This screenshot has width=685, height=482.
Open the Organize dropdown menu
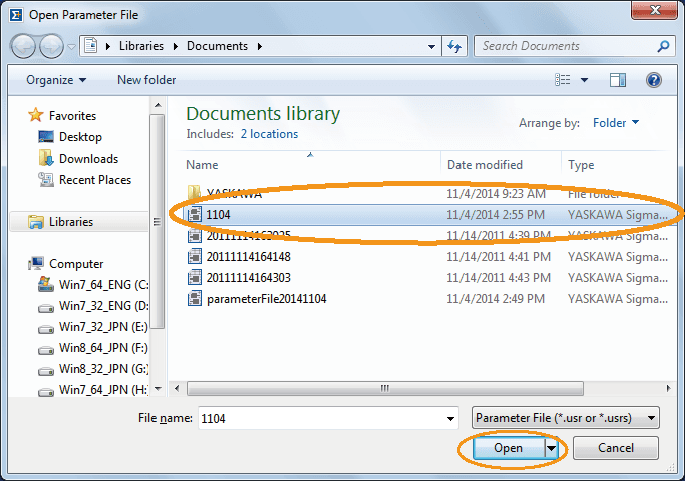pos(56,80)
